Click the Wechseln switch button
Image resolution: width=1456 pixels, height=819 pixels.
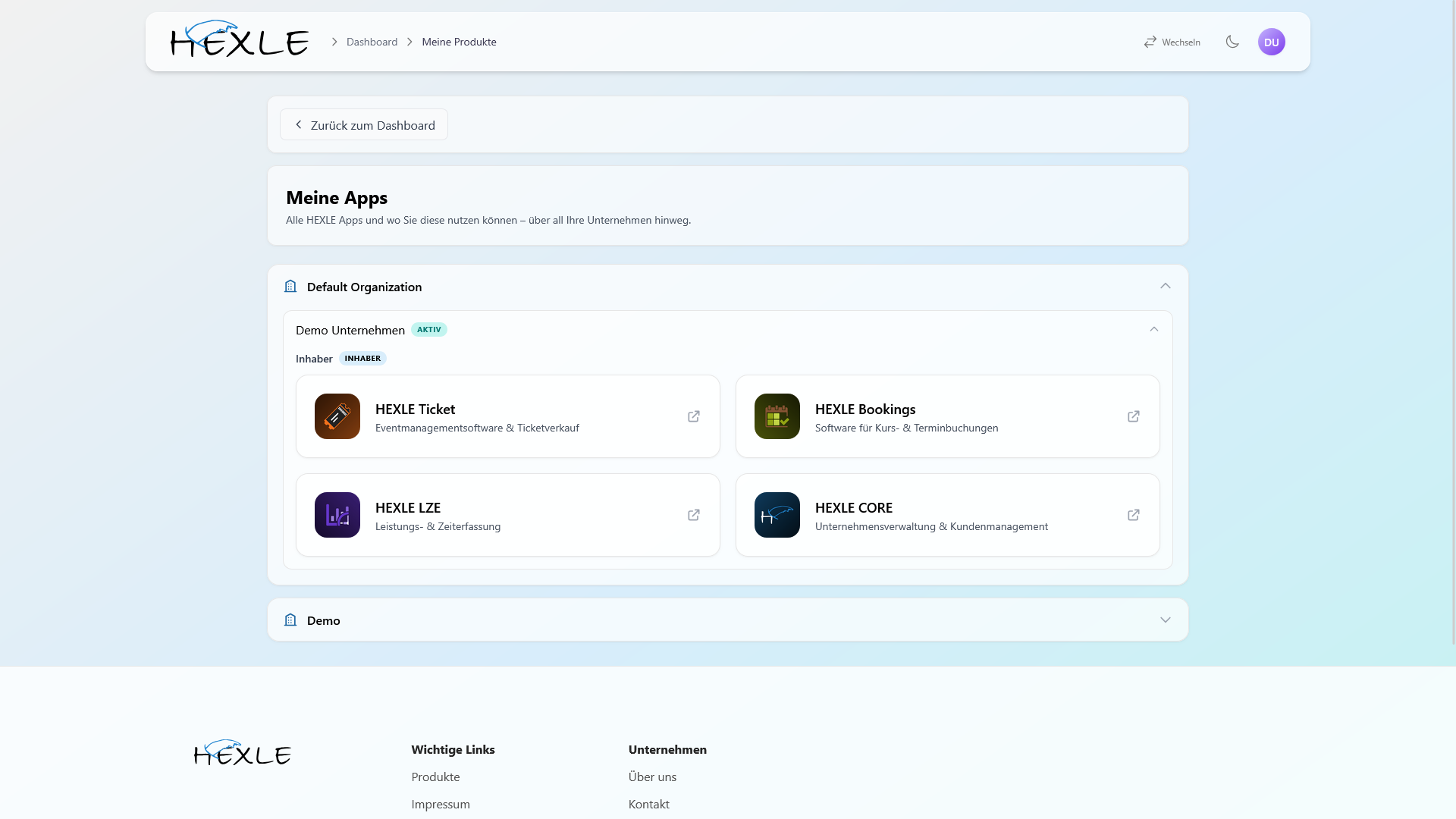pos(1172,42)
